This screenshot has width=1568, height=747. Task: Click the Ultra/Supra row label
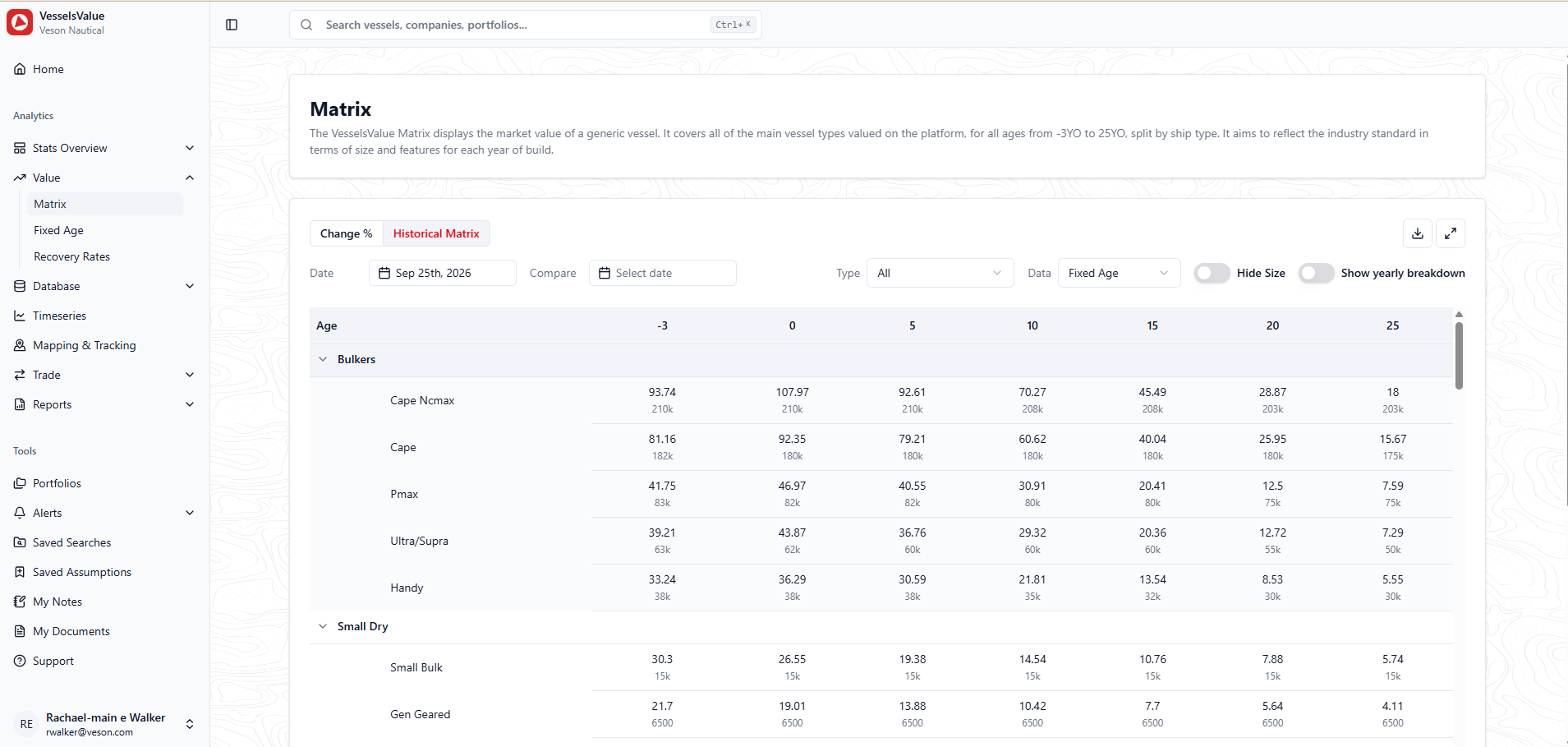(419, 541)
